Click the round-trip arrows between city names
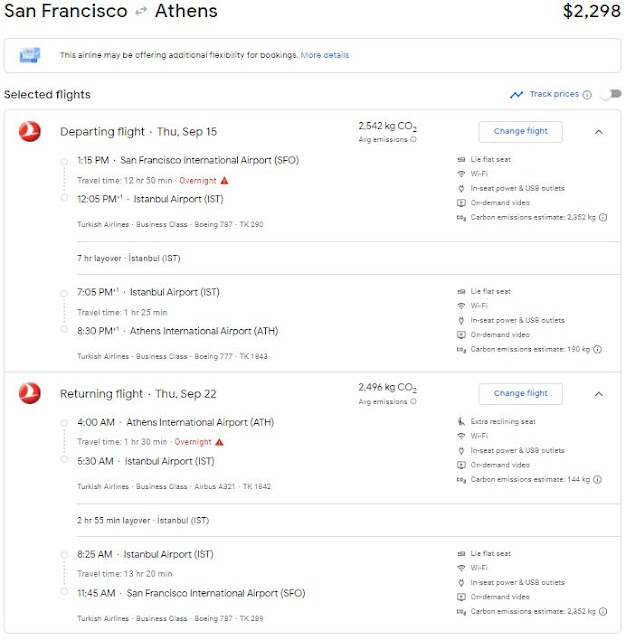Viewport: 626px width, 640px height. pyautogui.click(x=141, y=13)
